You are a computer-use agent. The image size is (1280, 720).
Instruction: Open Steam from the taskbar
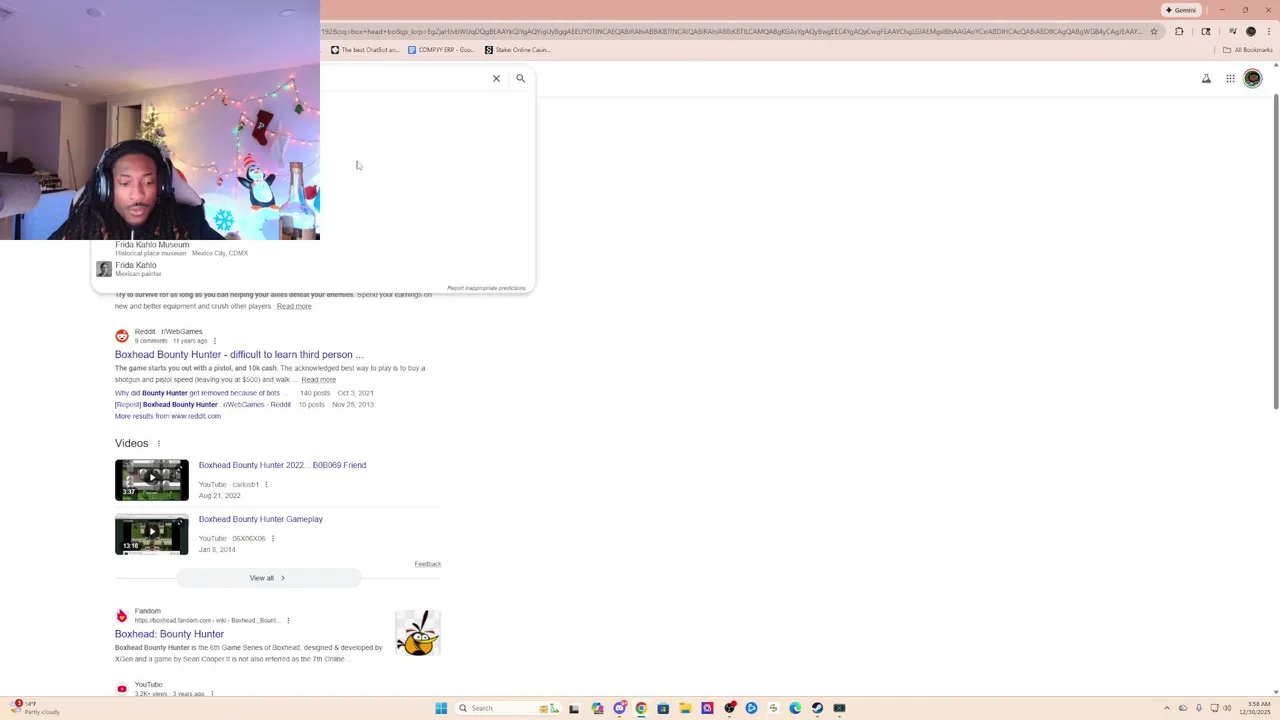(x=817, y=708)
